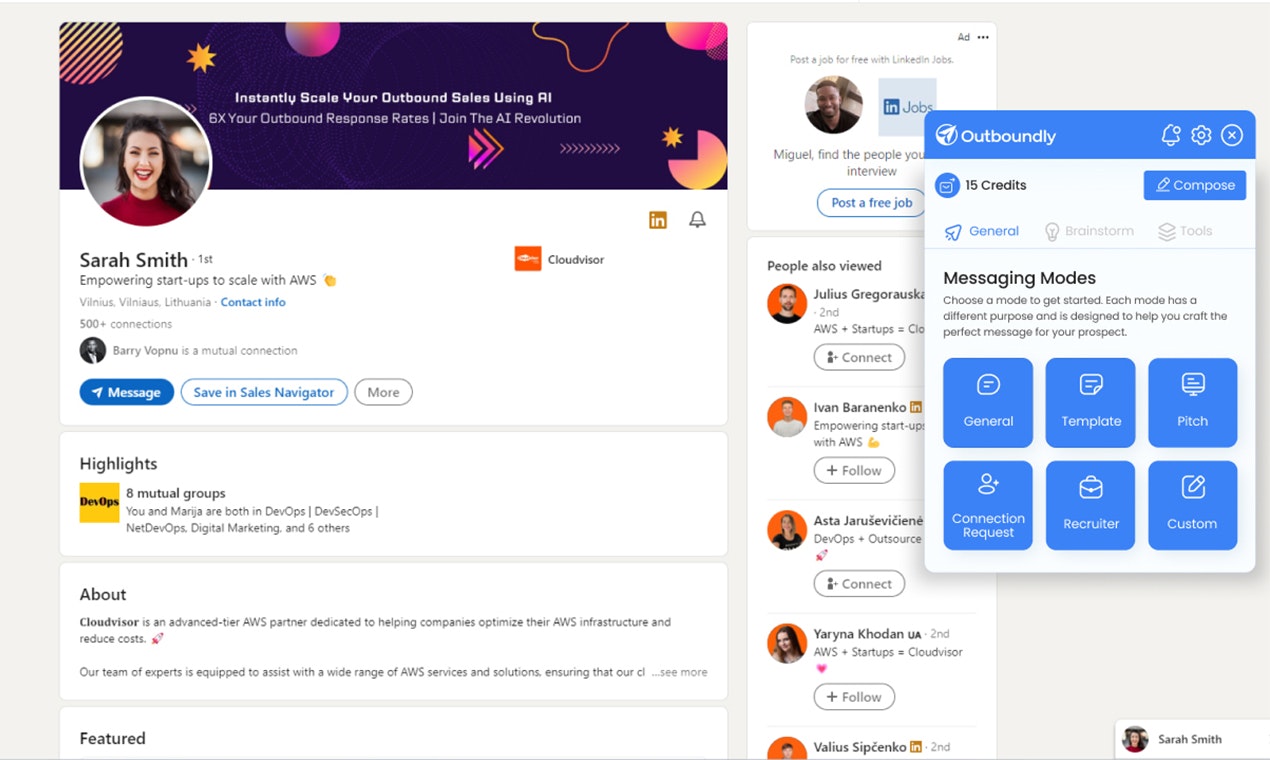Switch to the General tab

click(x=982, y=231)
